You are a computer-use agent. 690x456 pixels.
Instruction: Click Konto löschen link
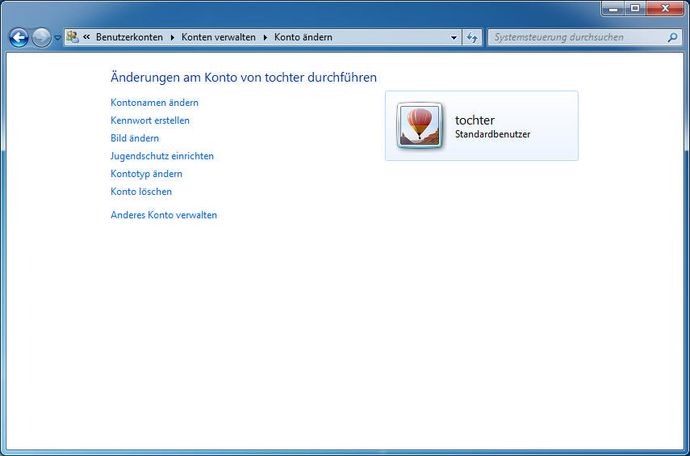[141, 191]
